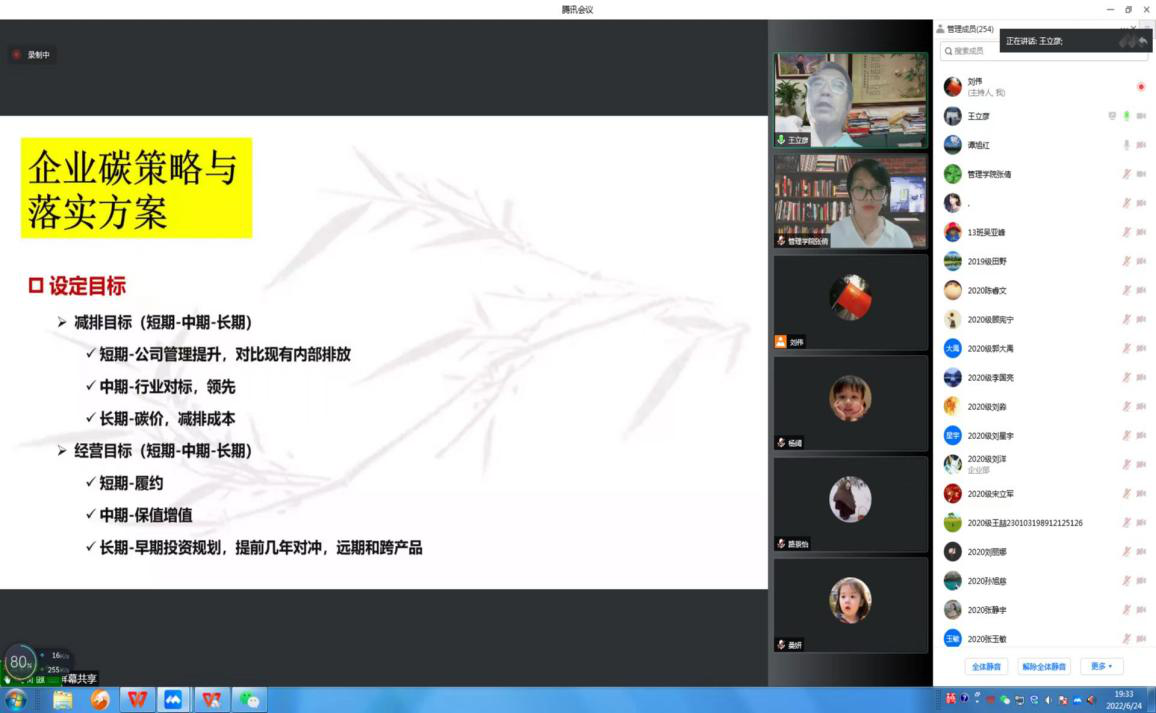Click the volume speaker tray icon

[x=1091, y=699]
